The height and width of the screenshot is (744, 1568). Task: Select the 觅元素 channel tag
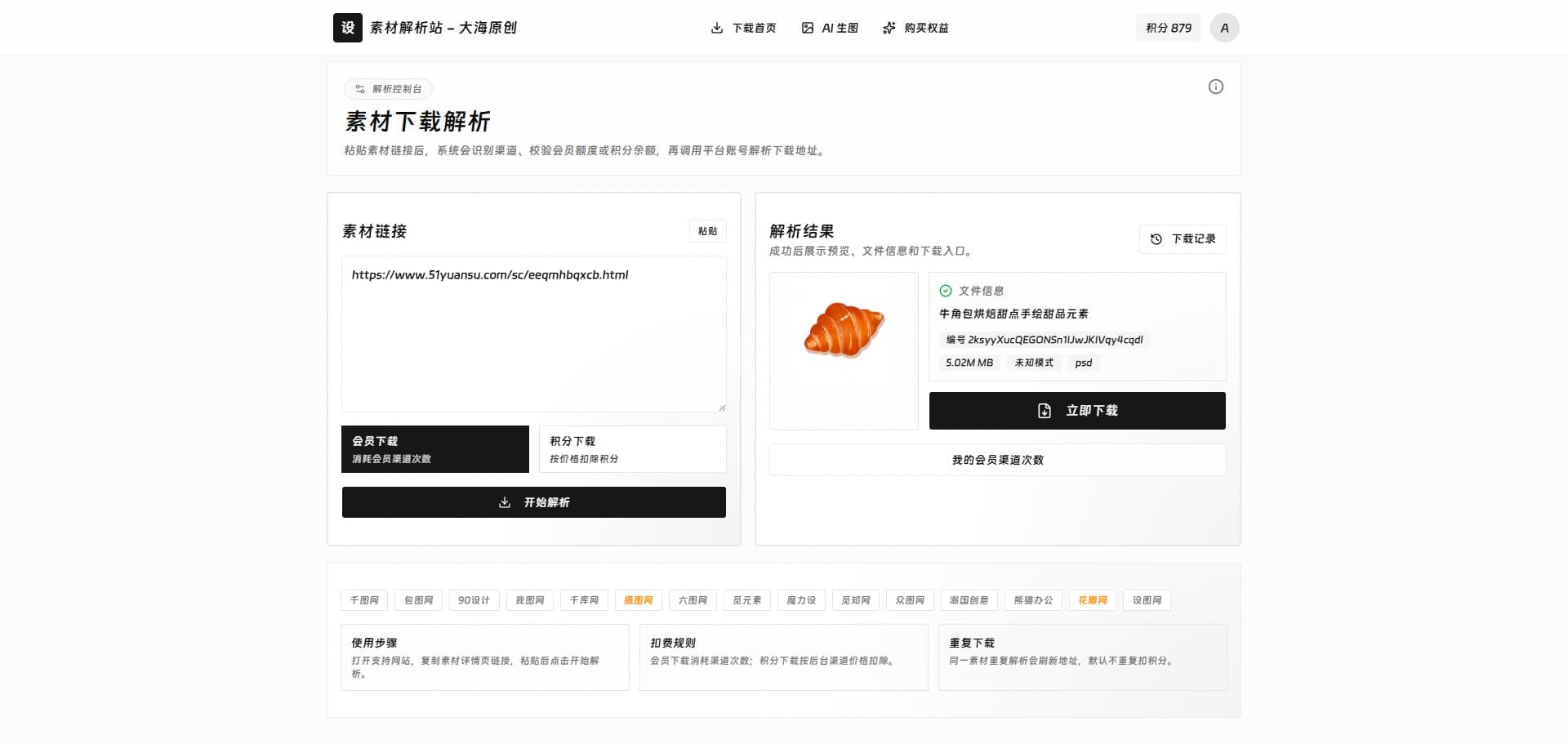tap(746, 600)
